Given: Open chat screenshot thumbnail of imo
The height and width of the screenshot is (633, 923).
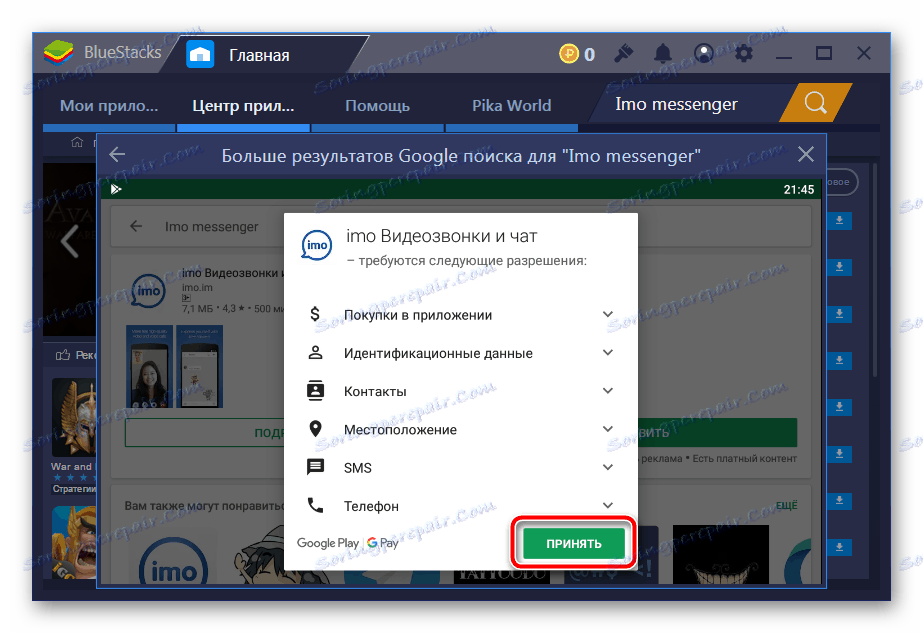Looking at the screenshot, I should click(200, 366).
